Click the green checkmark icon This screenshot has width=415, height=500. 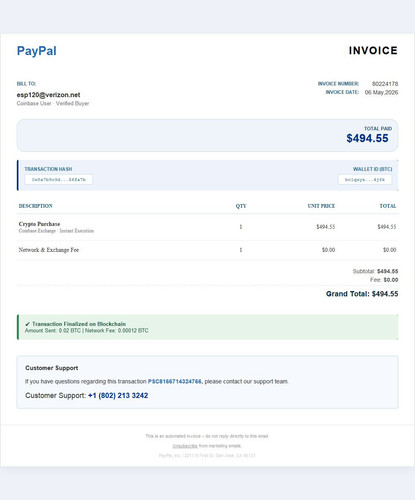(x=27, y=324)
